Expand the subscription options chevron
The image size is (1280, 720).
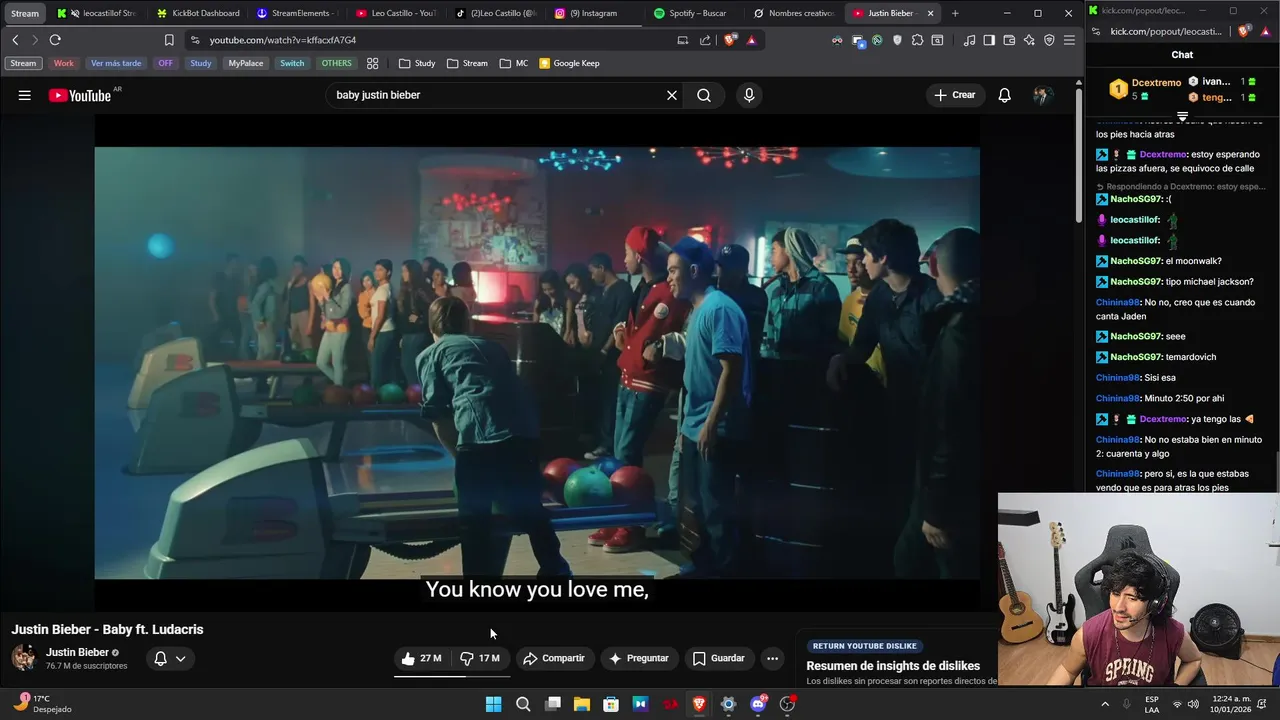tap(181, 658)
